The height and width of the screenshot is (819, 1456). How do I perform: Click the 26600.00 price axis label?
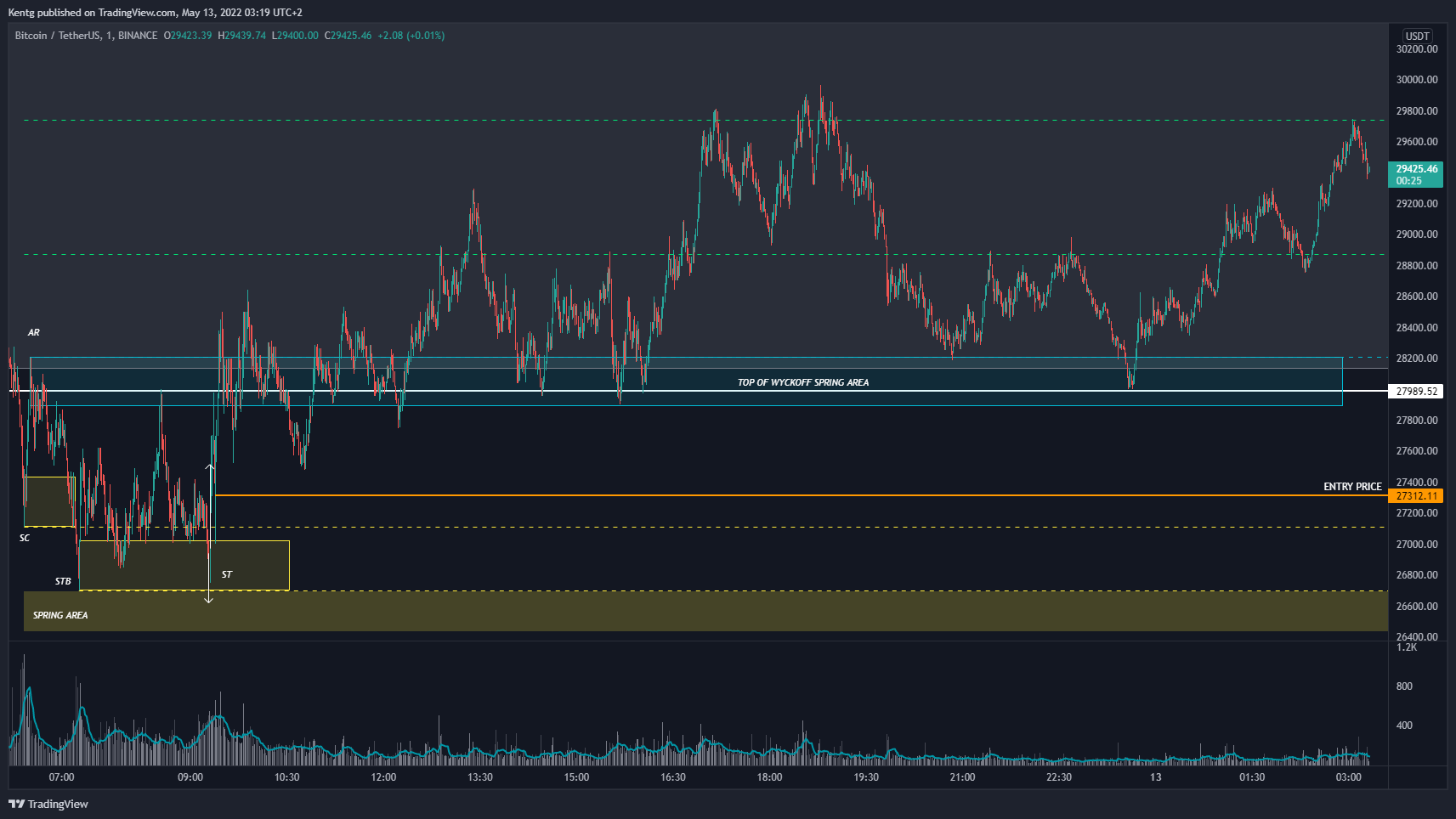(x=1417, y=607)
